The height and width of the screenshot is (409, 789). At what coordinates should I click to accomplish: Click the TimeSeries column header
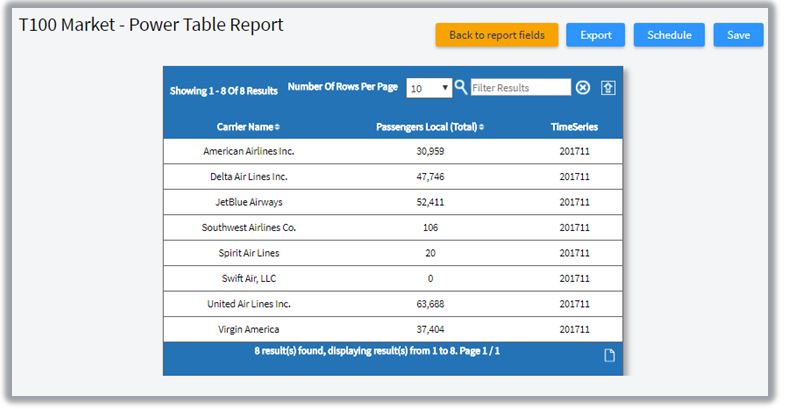(574, 127)
